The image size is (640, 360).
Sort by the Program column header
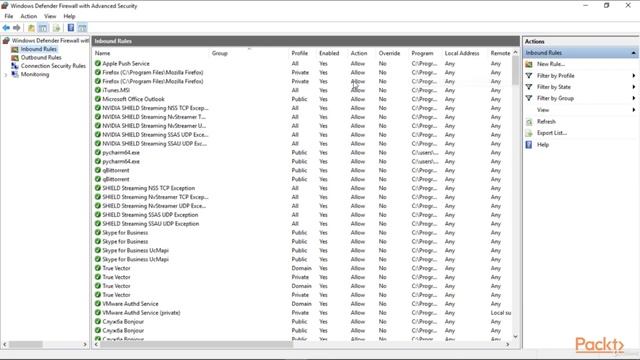422,53
